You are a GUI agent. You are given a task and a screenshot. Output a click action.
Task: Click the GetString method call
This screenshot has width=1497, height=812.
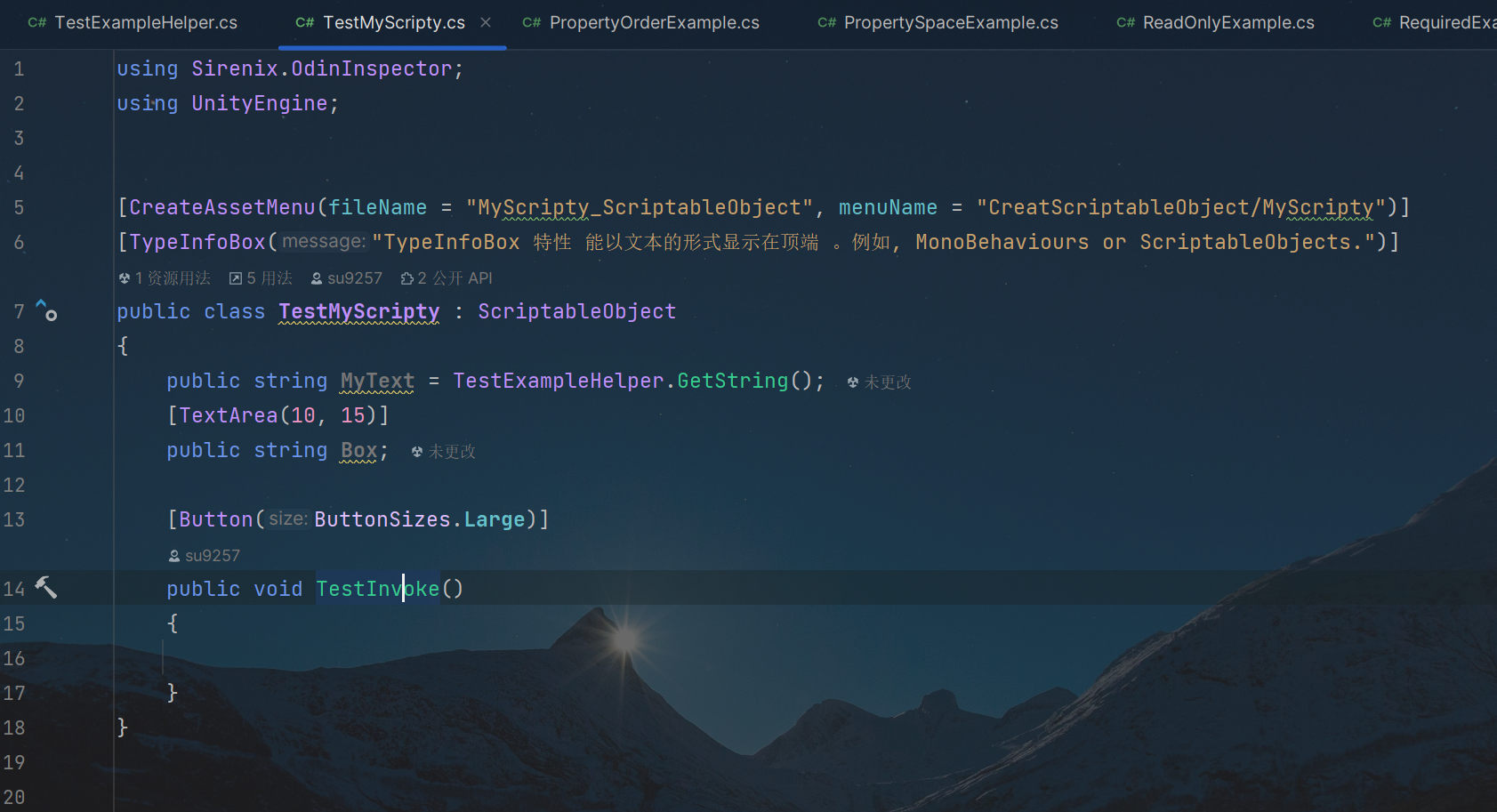[x=733, y=381]
